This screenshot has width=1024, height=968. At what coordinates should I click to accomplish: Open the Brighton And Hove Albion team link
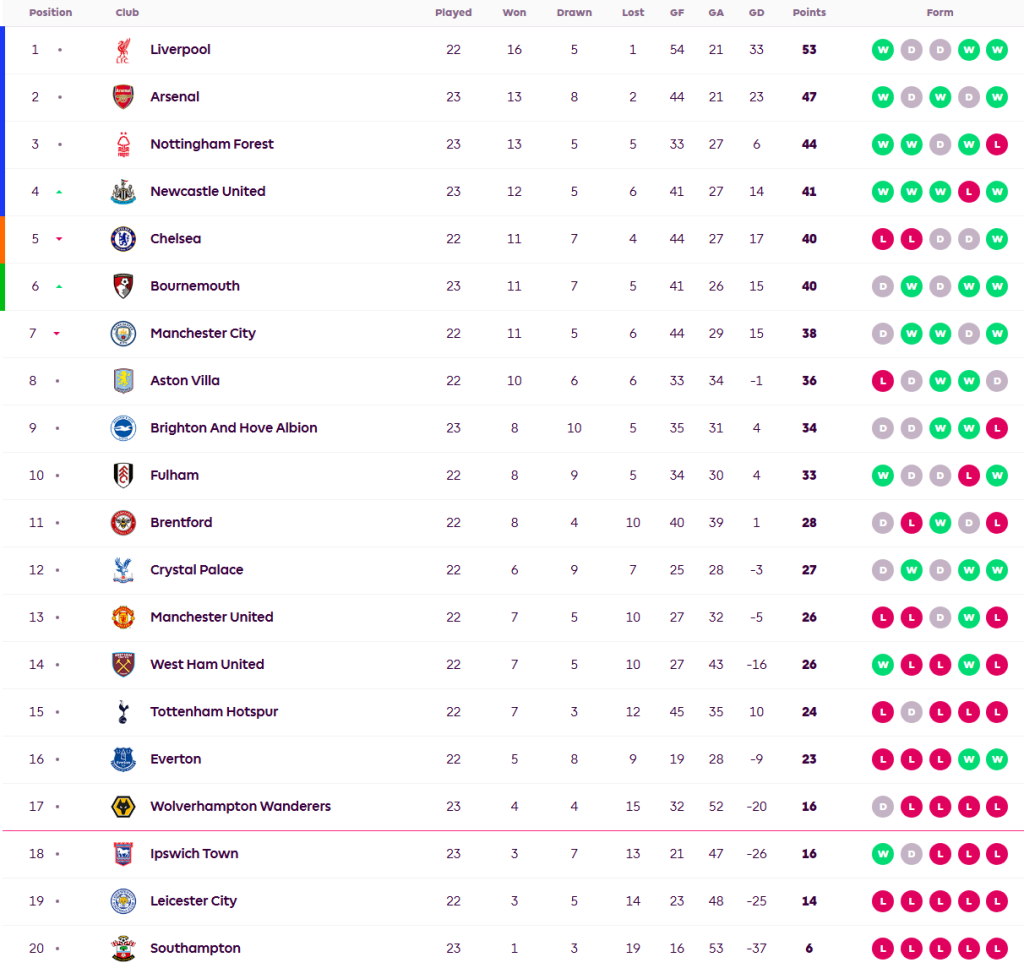[233, 428]
